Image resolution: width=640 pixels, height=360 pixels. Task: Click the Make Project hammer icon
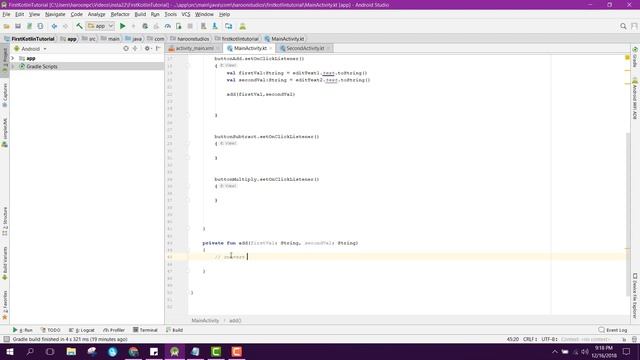coord(79,26)
